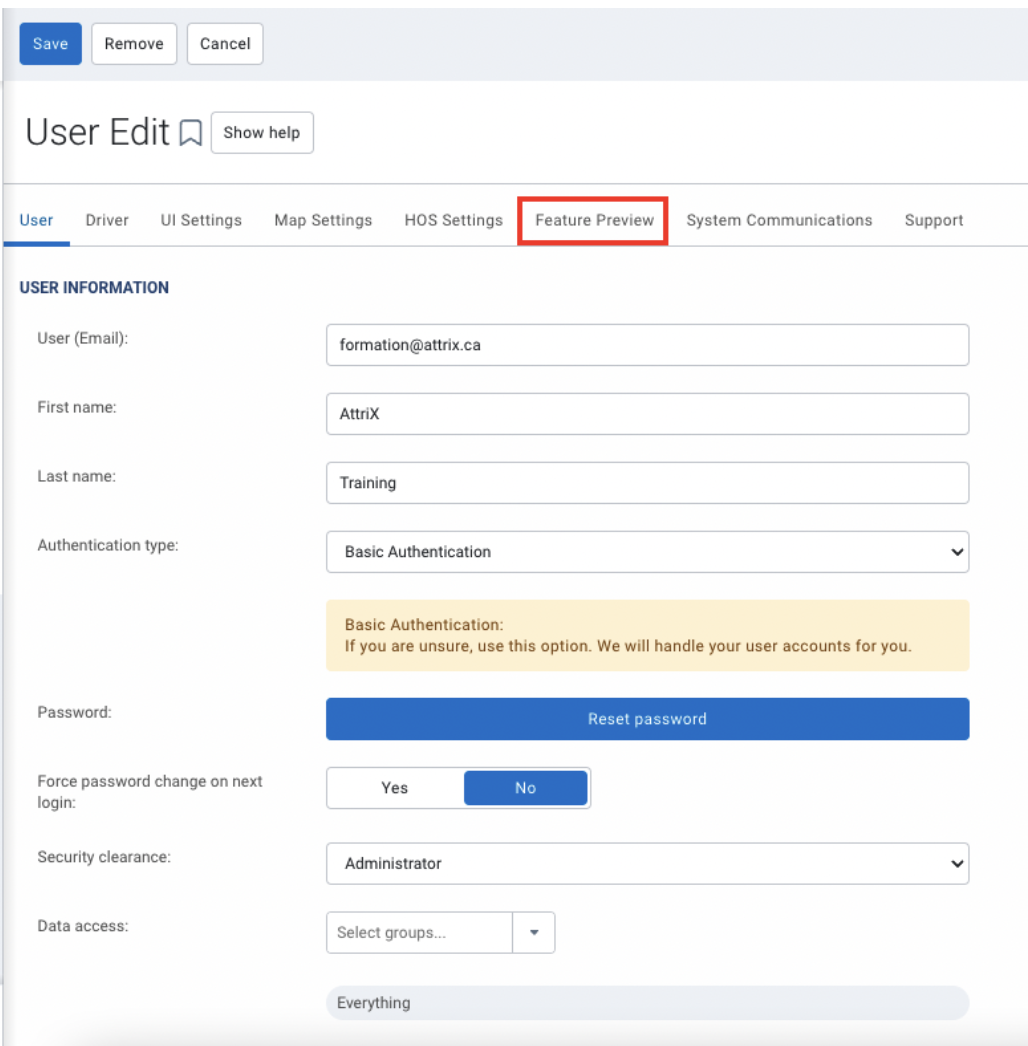This screenshot has height=1046, width=1028.
Task: Switch to the Driver tab
Action: click(107, 220)
